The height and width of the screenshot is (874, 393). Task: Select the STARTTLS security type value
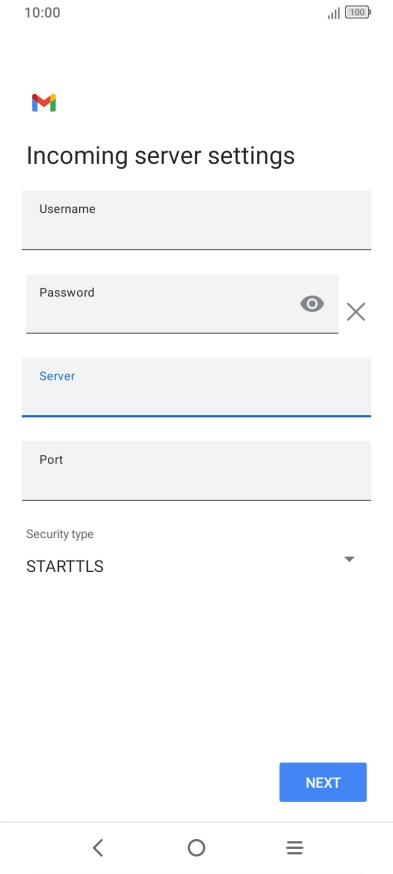tap(65, 566)
